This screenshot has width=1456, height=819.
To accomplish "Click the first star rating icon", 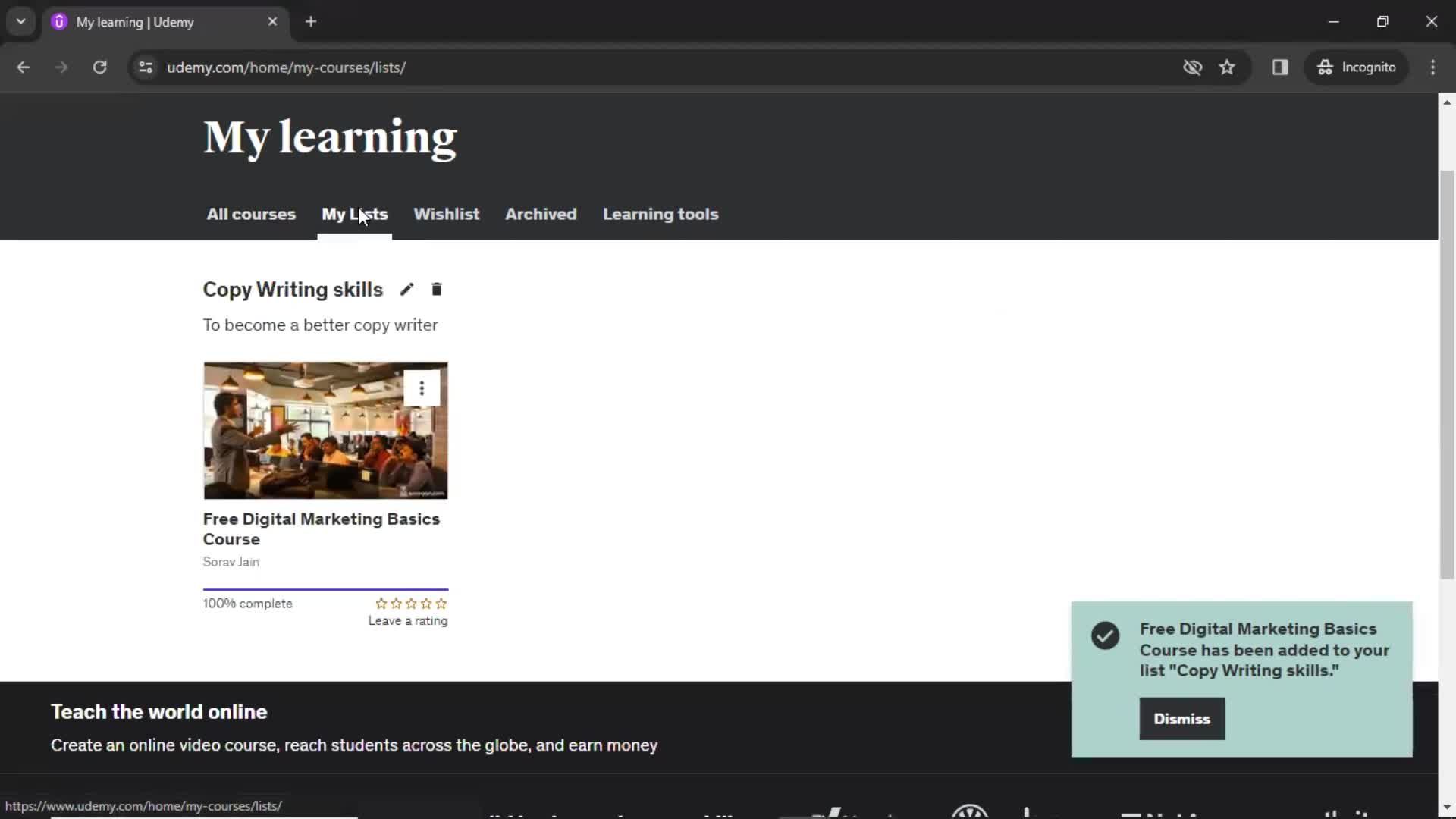I will (380, 603).
